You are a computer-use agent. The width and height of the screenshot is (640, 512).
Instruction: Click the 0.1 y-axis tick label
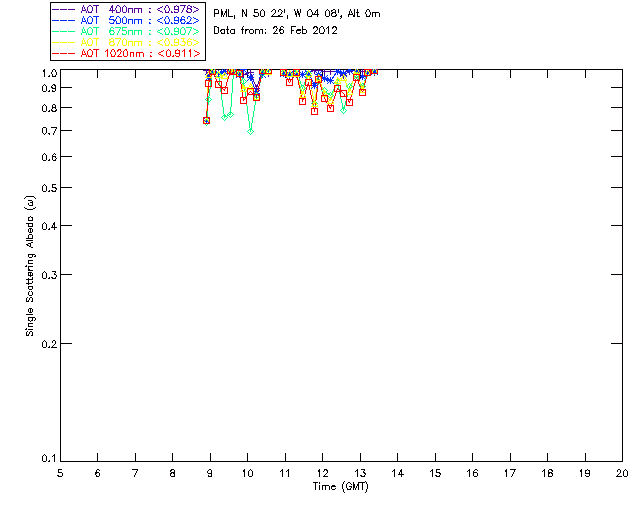(x=49, y=459)
